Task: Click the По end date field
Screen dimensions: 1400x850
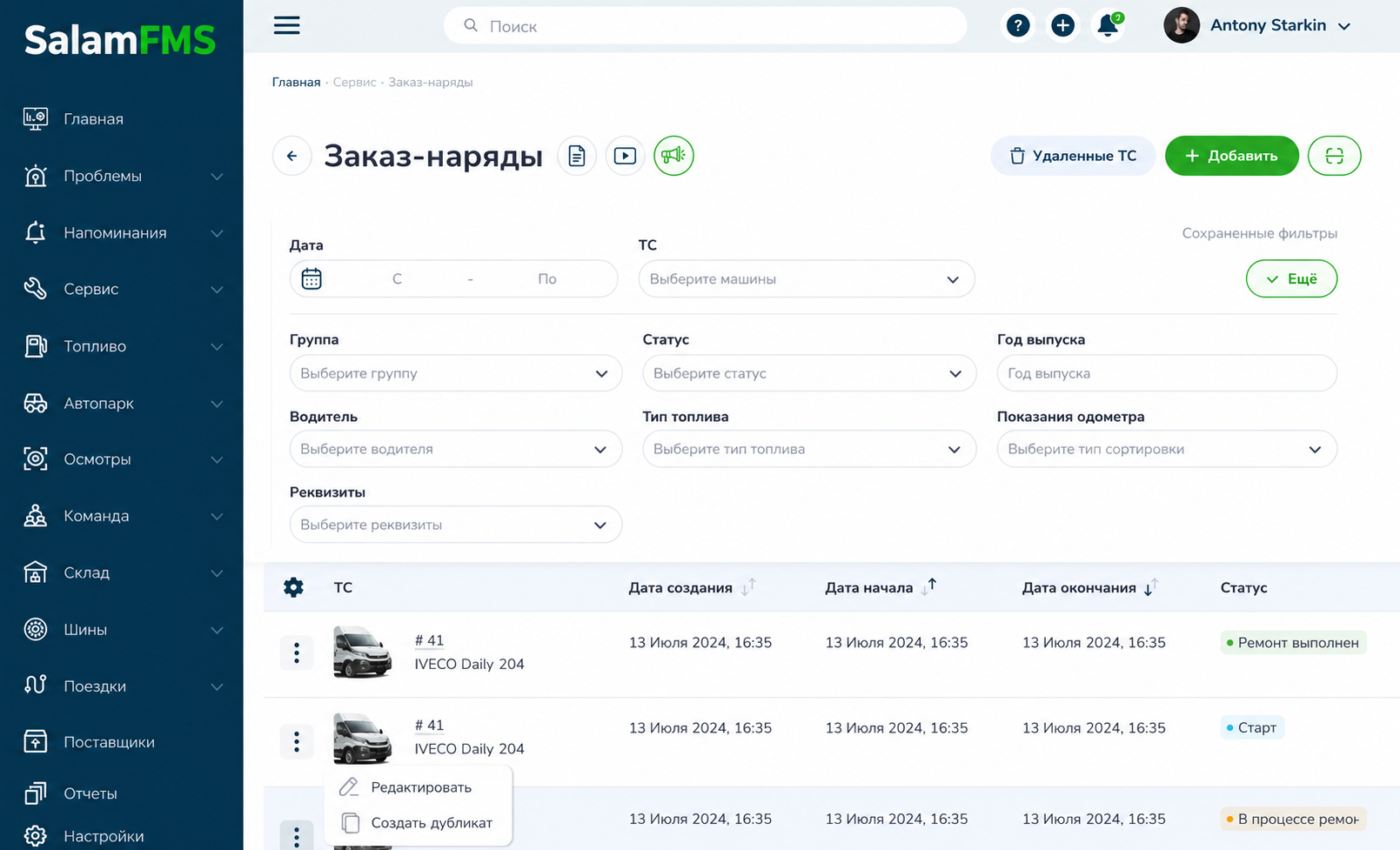Action: coord(546,279)
